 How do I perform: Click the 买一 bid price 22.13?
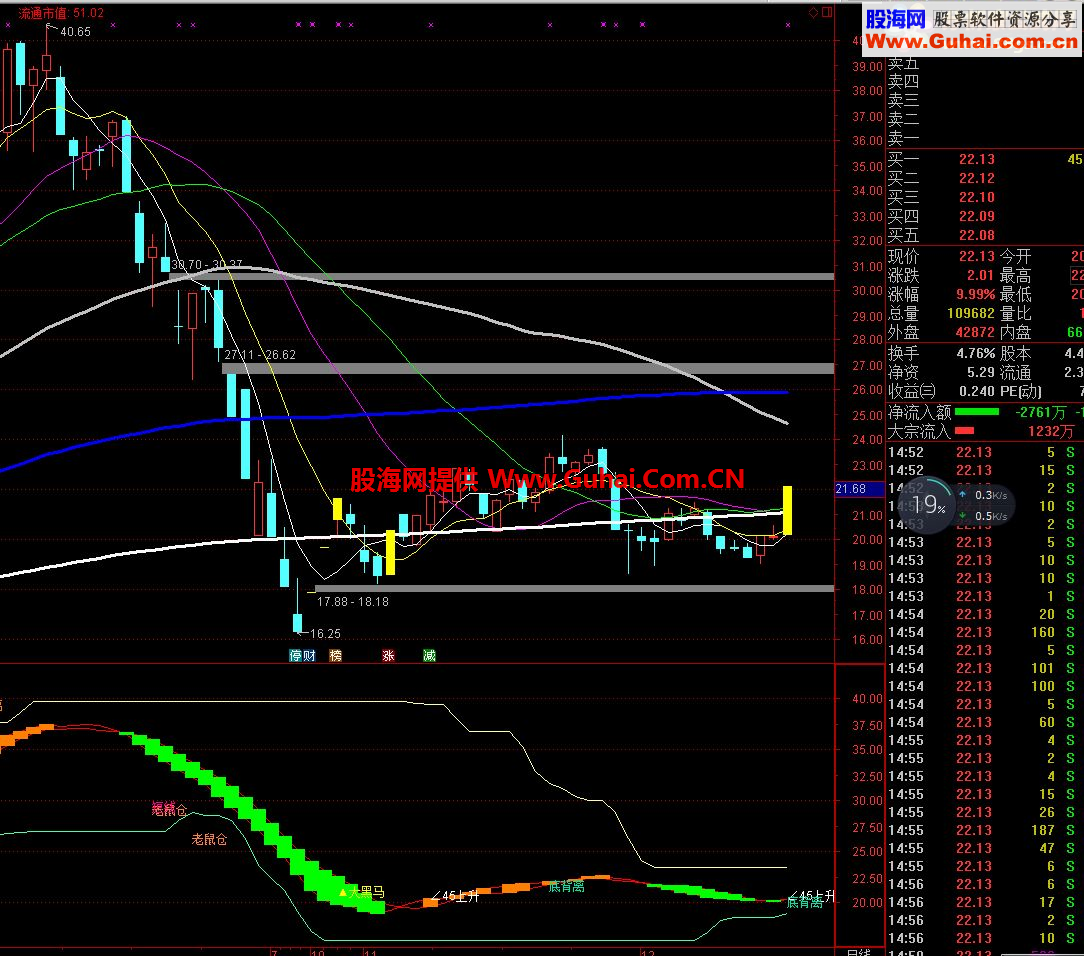(976, 160)
